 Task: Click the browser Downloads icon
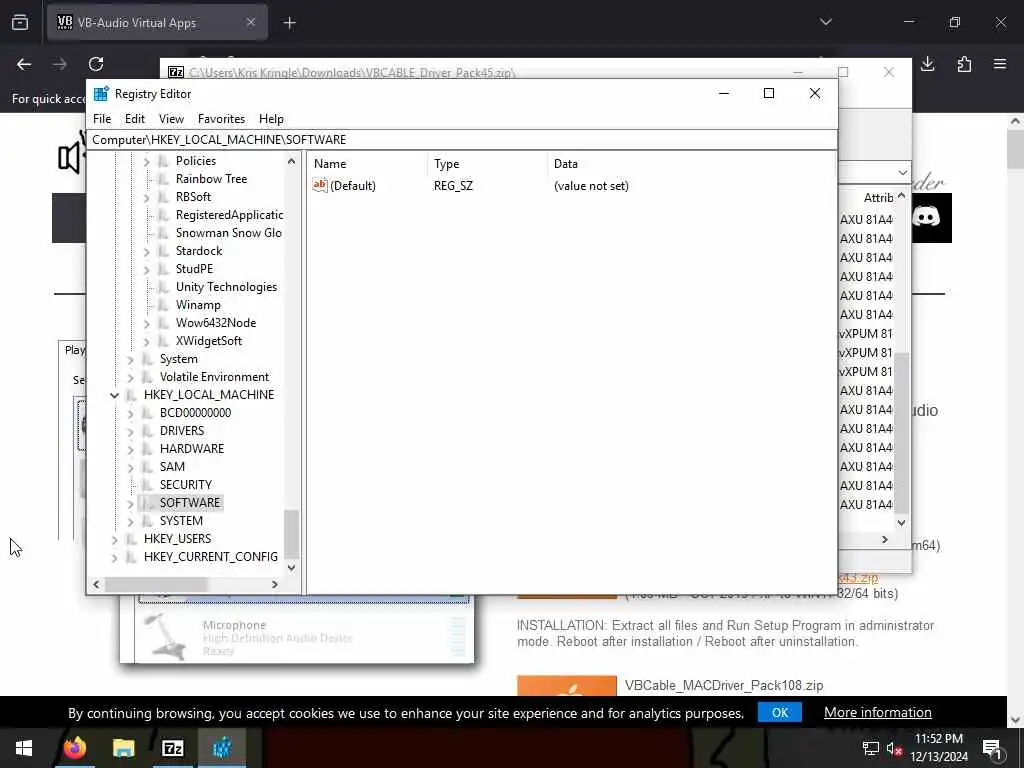927,63
